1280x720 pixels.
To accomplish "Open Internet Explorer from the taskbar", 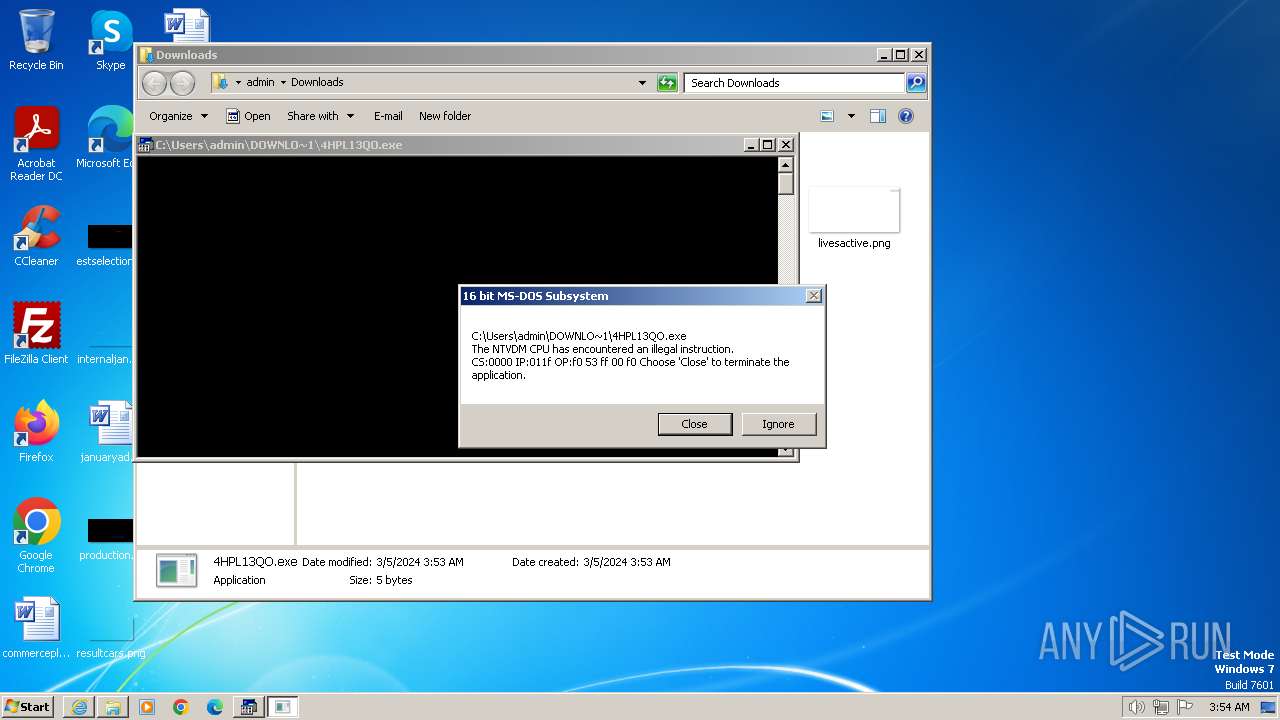I will point(79,707).
